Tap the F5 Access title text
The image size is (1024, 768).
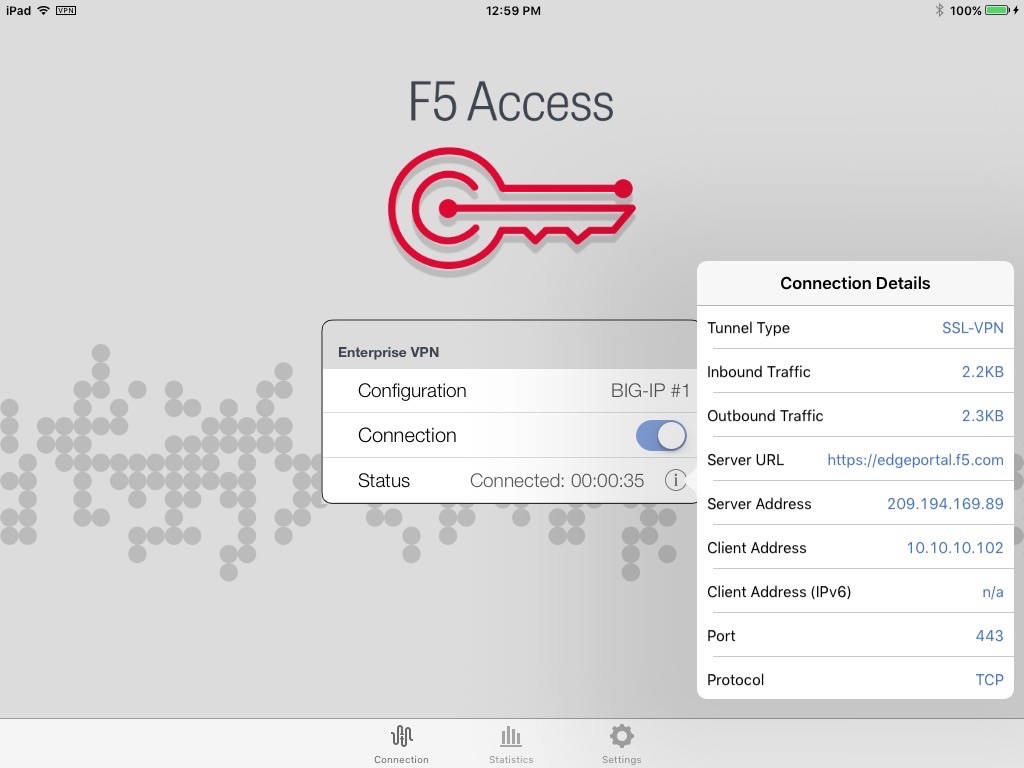(x=511, y=102)
